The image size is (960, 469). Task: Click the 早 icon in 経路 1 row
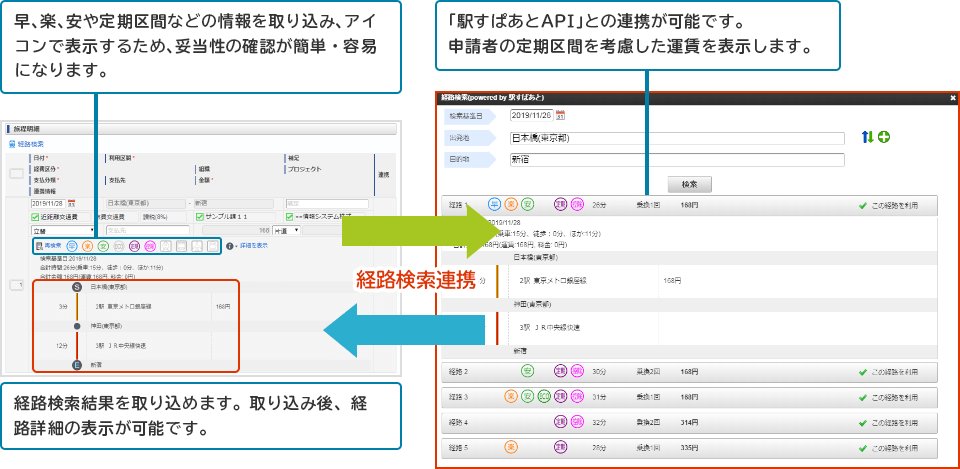click(x=494, y=205)
